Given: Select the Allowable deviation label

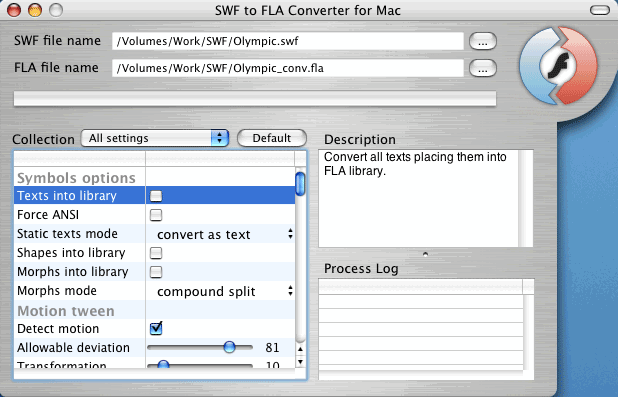Looking at the screenshot, I should click(x=73, y=347).
